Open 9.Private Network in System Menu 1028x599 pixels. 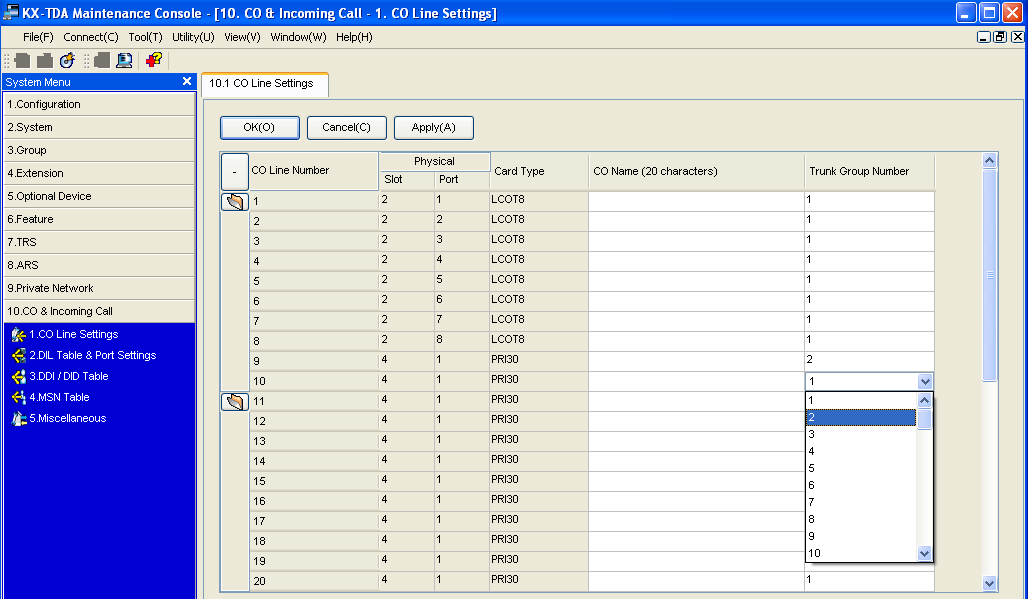[x=100, y=288]
